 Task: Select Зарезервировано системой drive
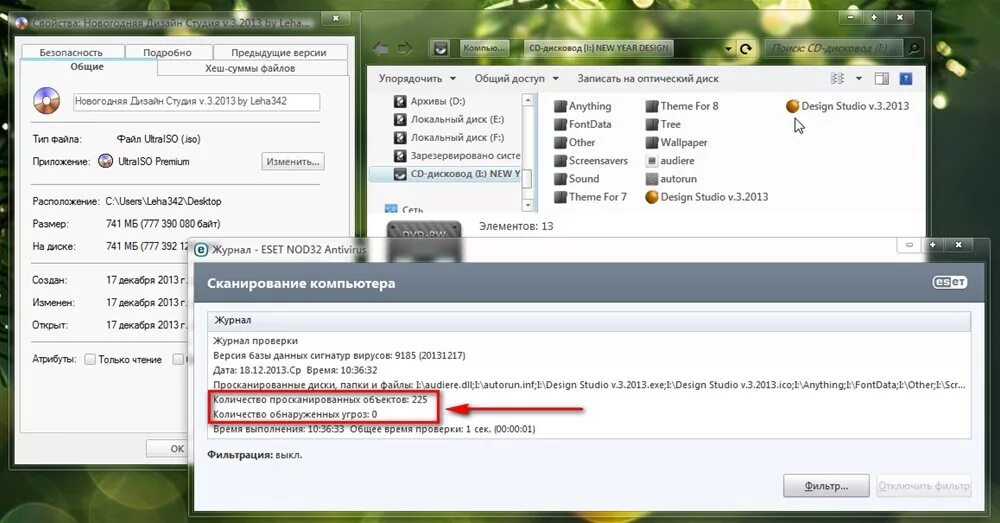pos(457,156)
